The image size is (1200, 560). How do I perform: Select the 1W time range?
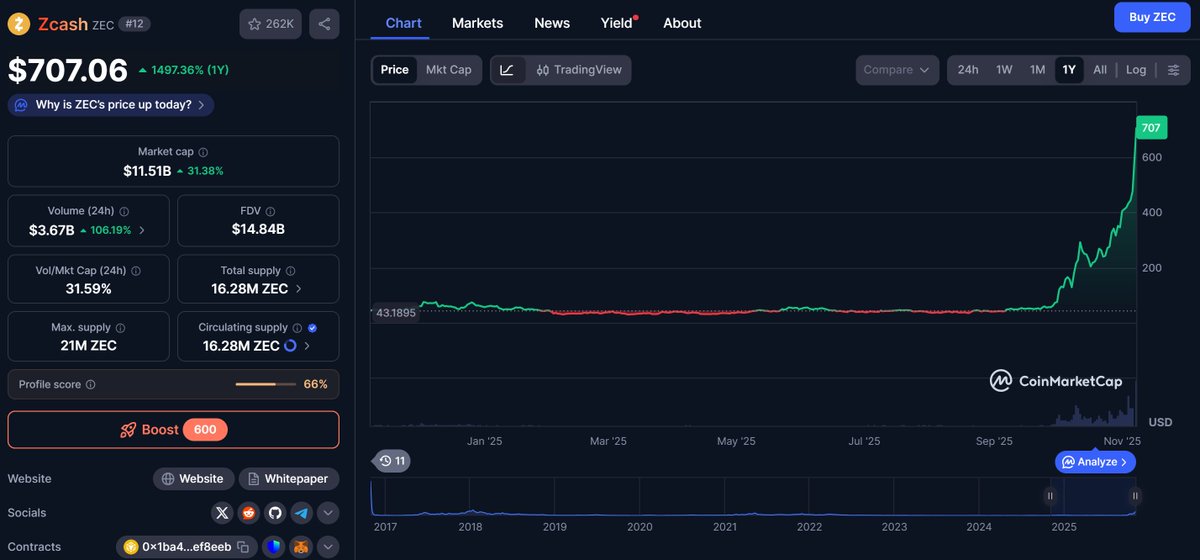click(1004, 70)
